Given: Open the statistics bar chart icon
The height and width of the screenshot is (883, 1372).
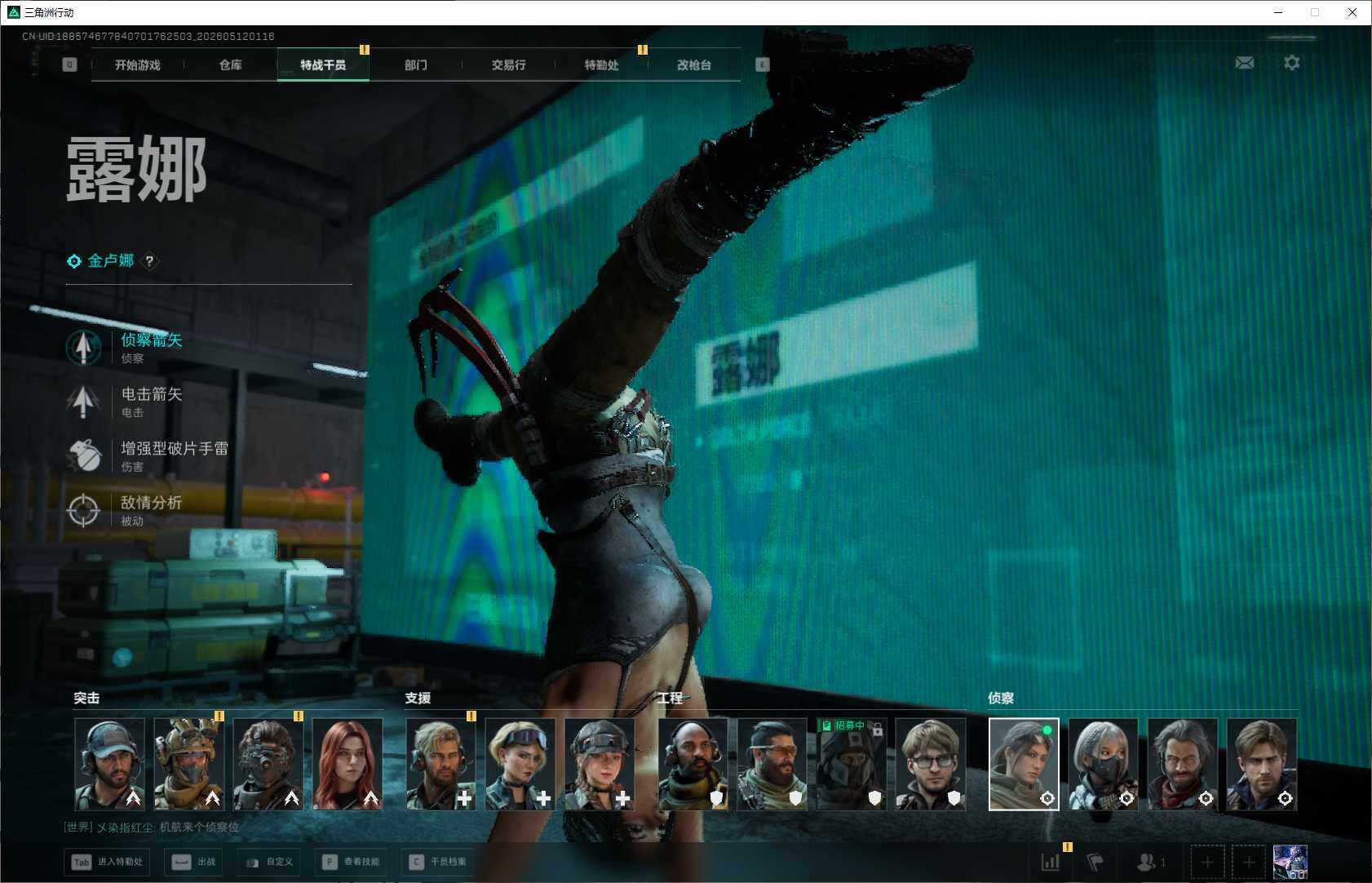Looking at the screenshot, I should pos(1051,862).
